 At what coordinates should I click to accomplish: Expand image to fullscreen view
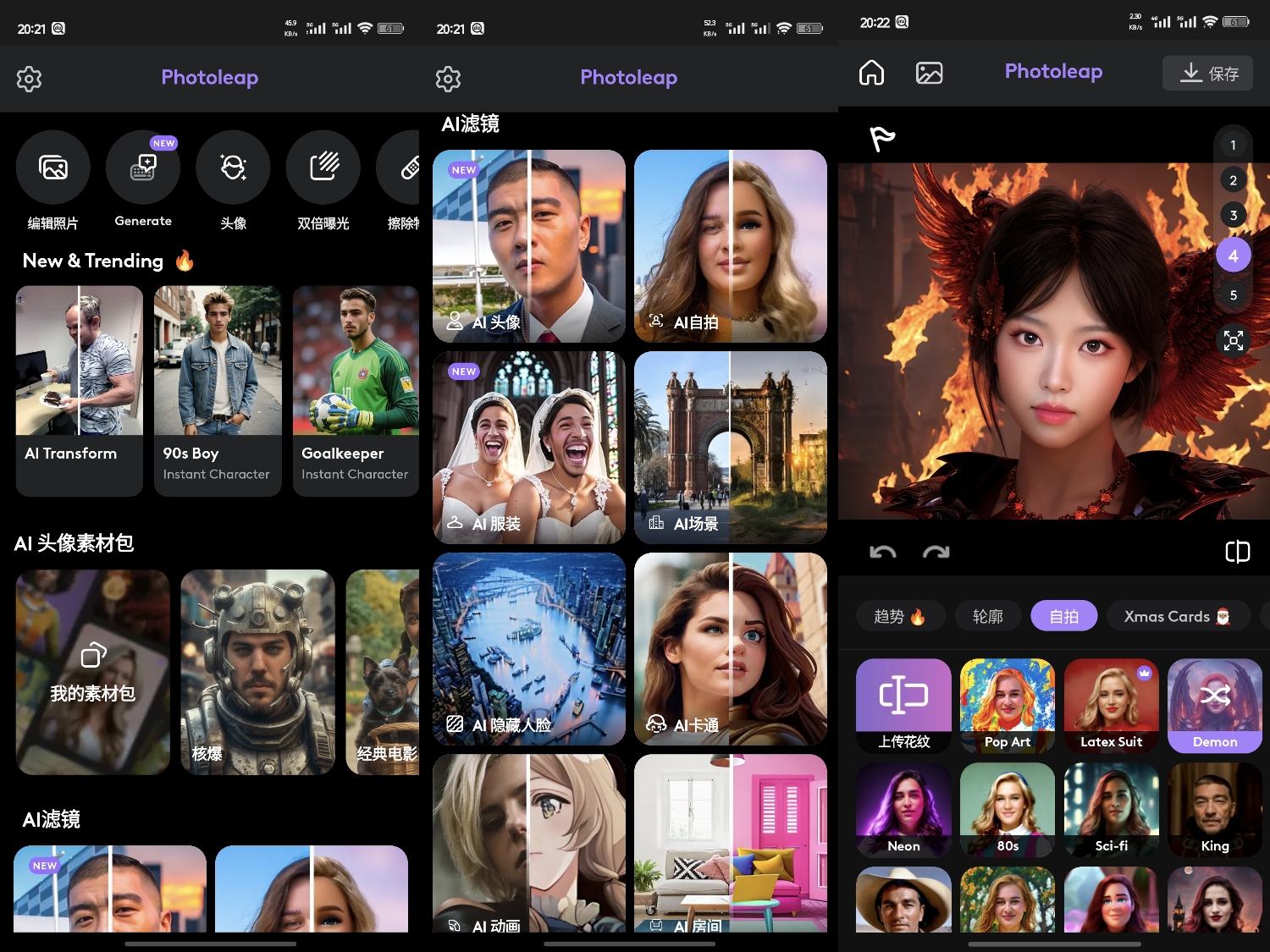[x=1234, y=340]
